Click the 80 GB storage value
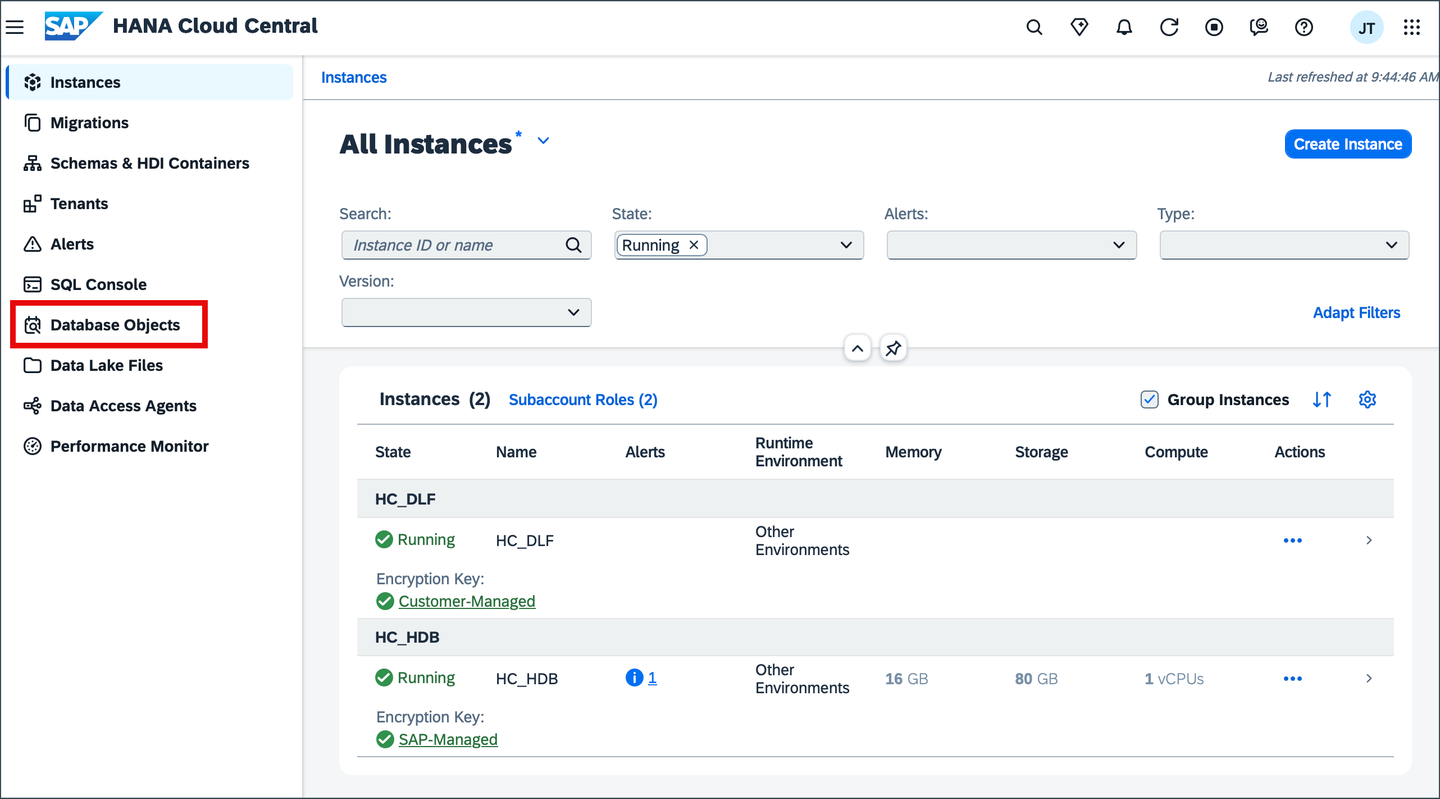This screenshot has width=1440, height=799. [1036, 679]
